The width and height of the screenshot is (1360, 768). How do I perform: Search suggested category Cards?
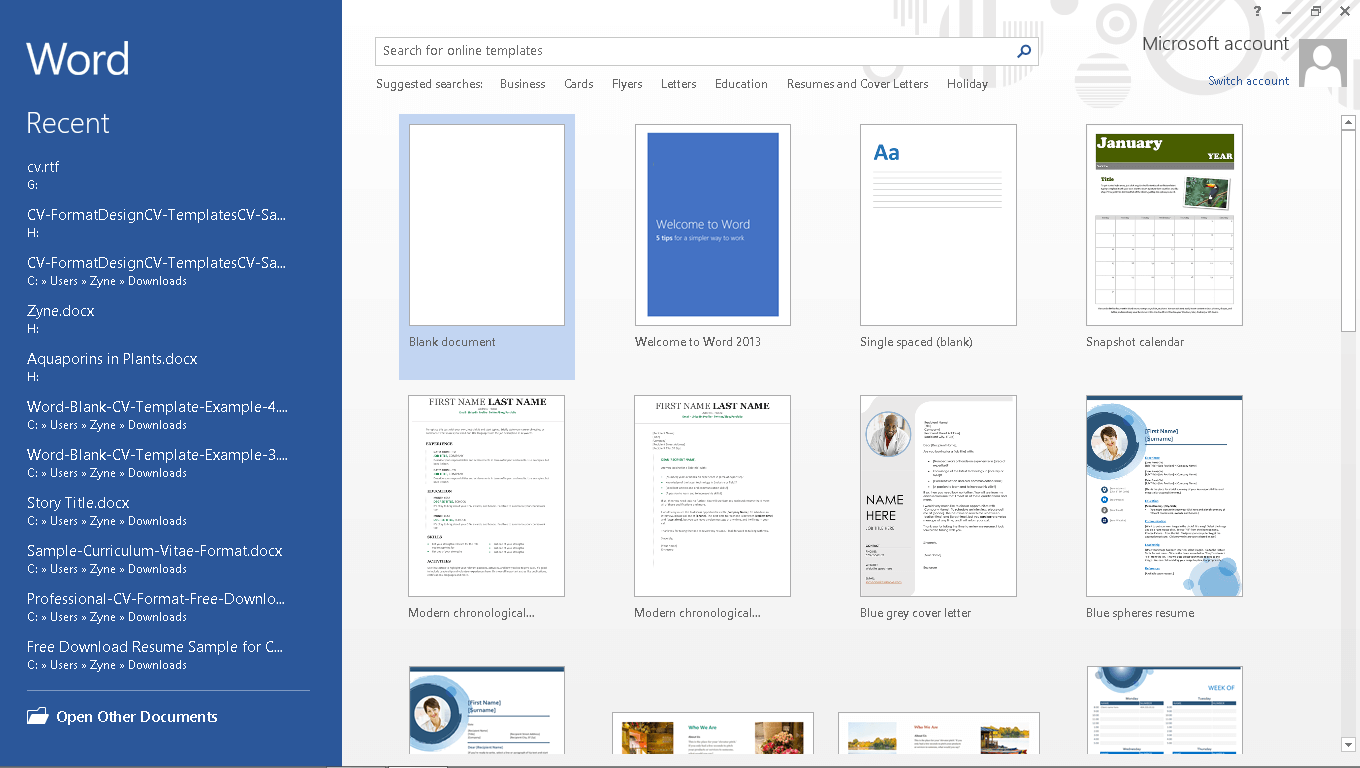coord(579,84)
